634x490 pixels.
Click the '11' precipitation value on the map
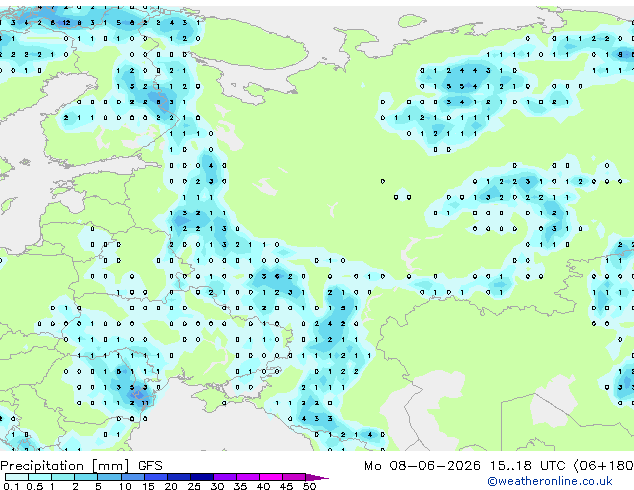145,403
